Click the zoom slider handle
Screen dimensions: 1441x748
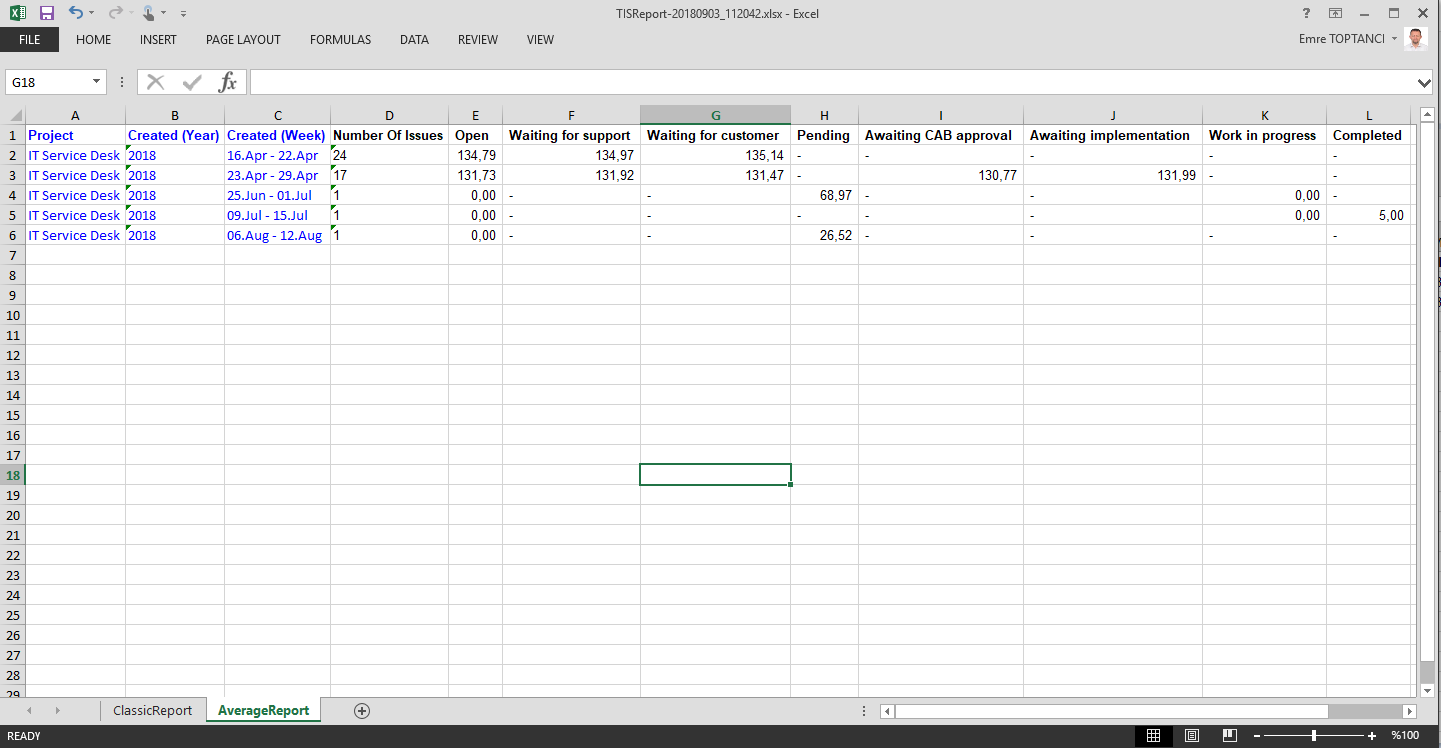(1313, 736)
